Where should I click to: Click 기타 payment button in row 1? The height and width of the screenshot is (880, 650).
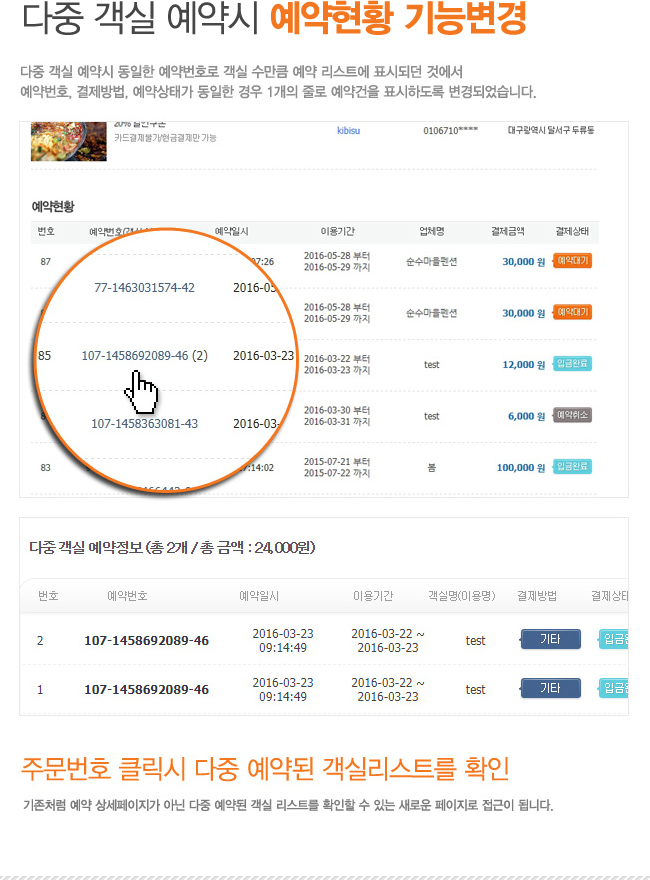point(550,688)
